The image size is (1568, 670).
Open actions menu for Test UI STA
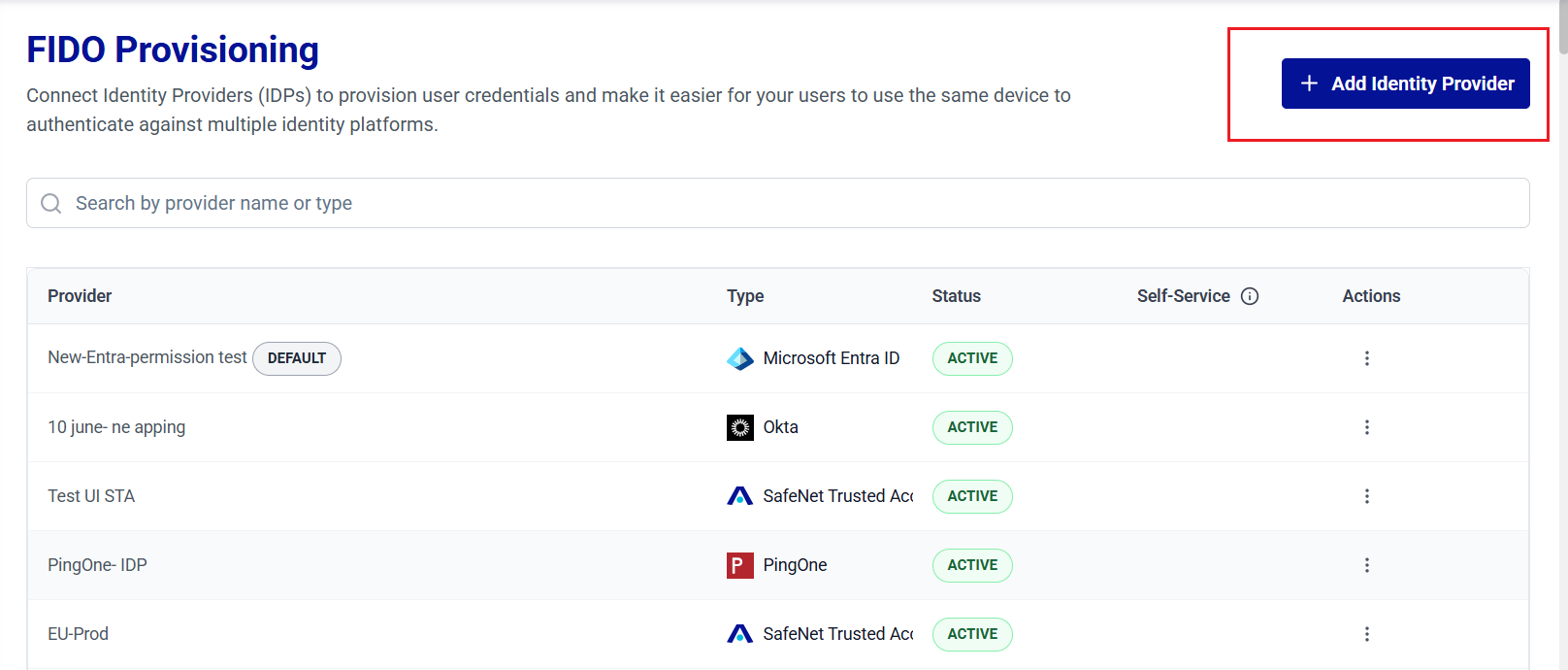coord(1367,496)
